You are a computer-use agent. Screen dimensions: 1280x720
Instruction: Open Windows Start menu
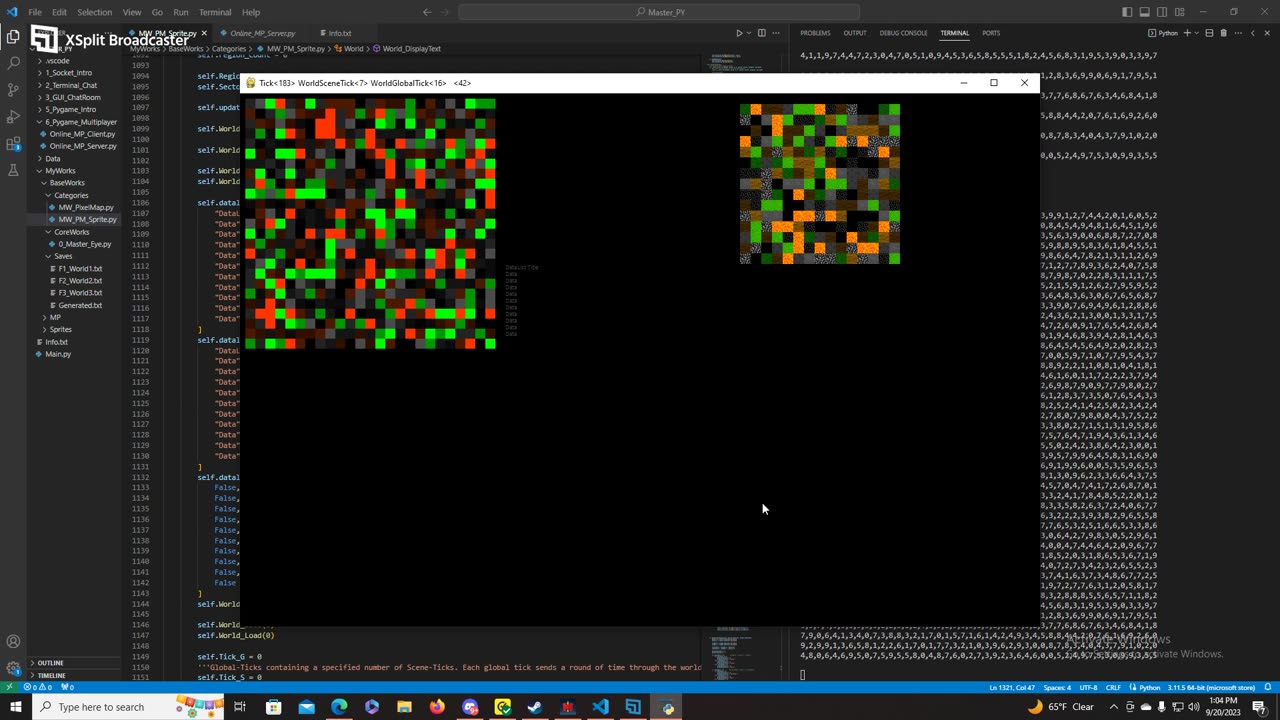(15, 707)
